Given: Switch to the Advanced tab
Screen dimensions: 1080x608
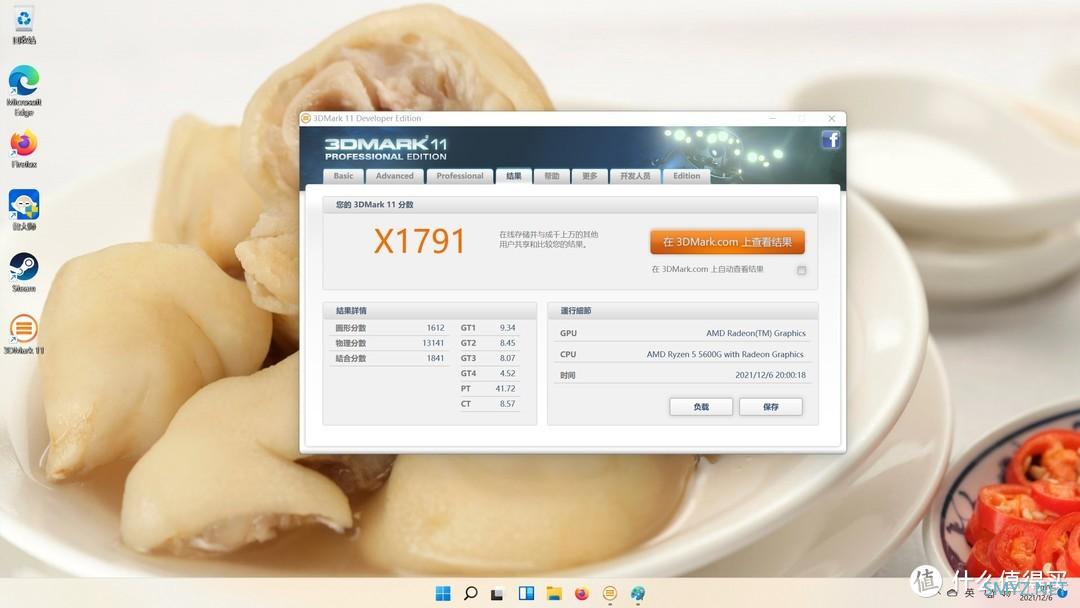Looking at the screenshot, I should (x=395, y=176).
